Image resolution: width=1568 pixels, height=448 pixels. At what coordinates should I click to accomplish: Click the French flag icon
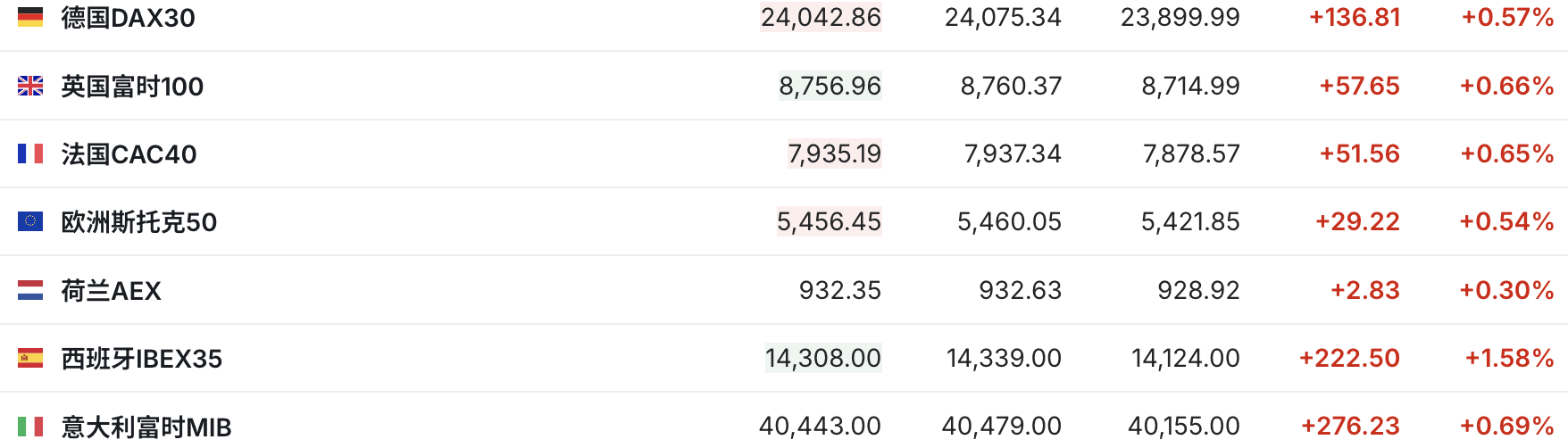click(x=30, y=153)
